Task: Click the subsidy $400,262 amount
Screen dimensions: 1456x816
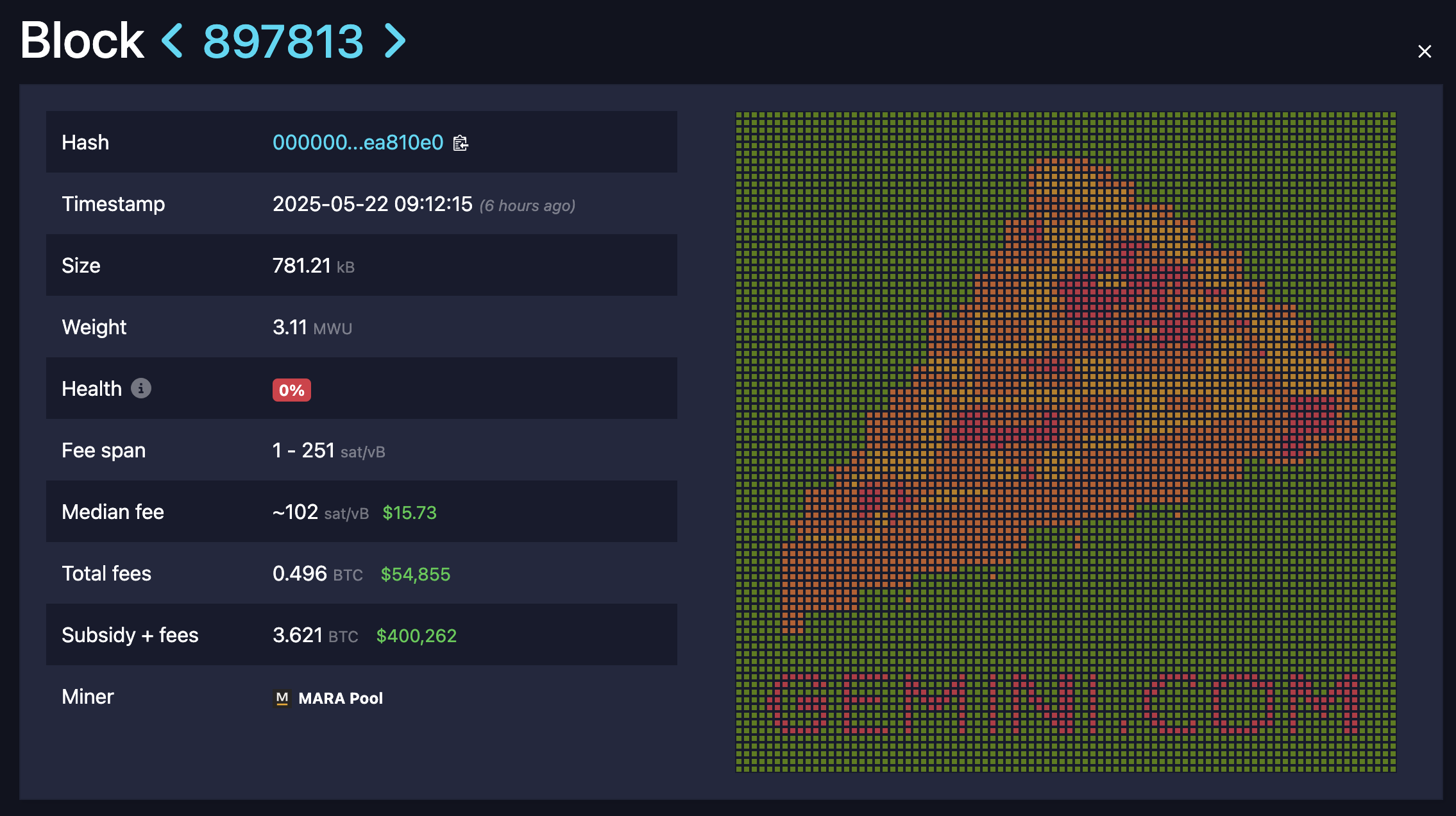Action: (x=416, y=636)
